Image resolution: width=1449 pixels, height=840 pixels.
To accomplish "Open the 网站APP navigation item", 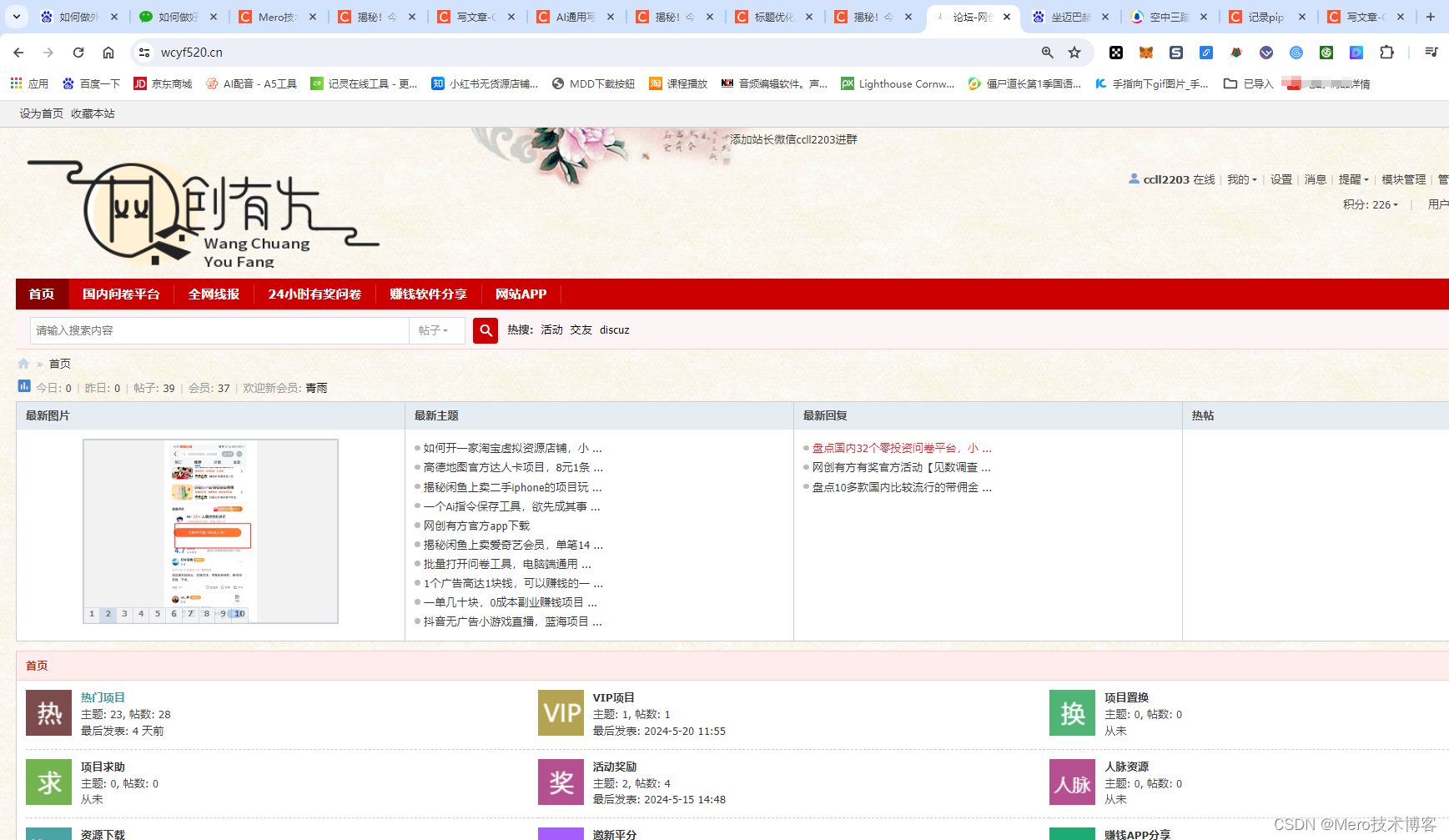I will [521, 294].
